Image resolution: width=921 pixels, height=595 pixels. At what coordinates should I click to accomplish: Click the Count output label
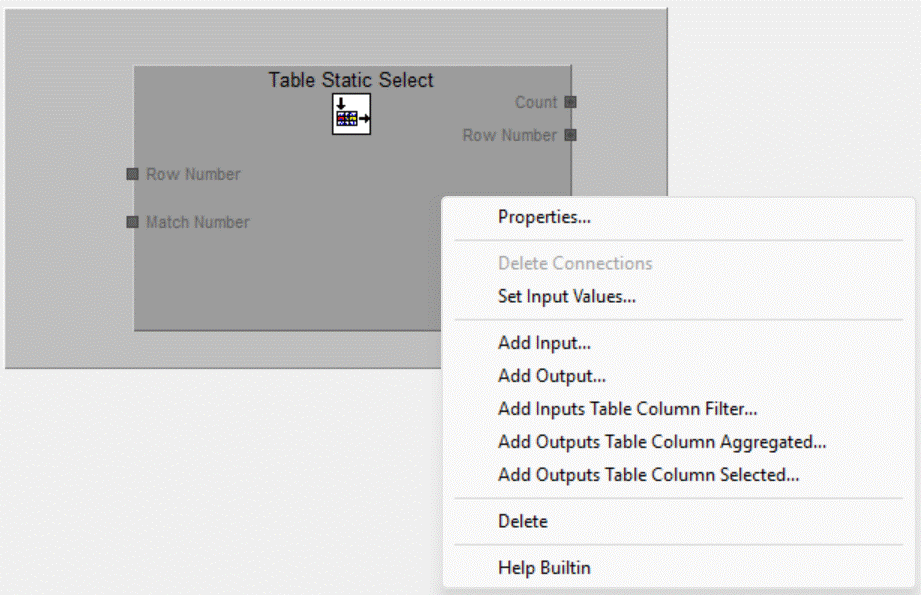click(x=536, y=102)
